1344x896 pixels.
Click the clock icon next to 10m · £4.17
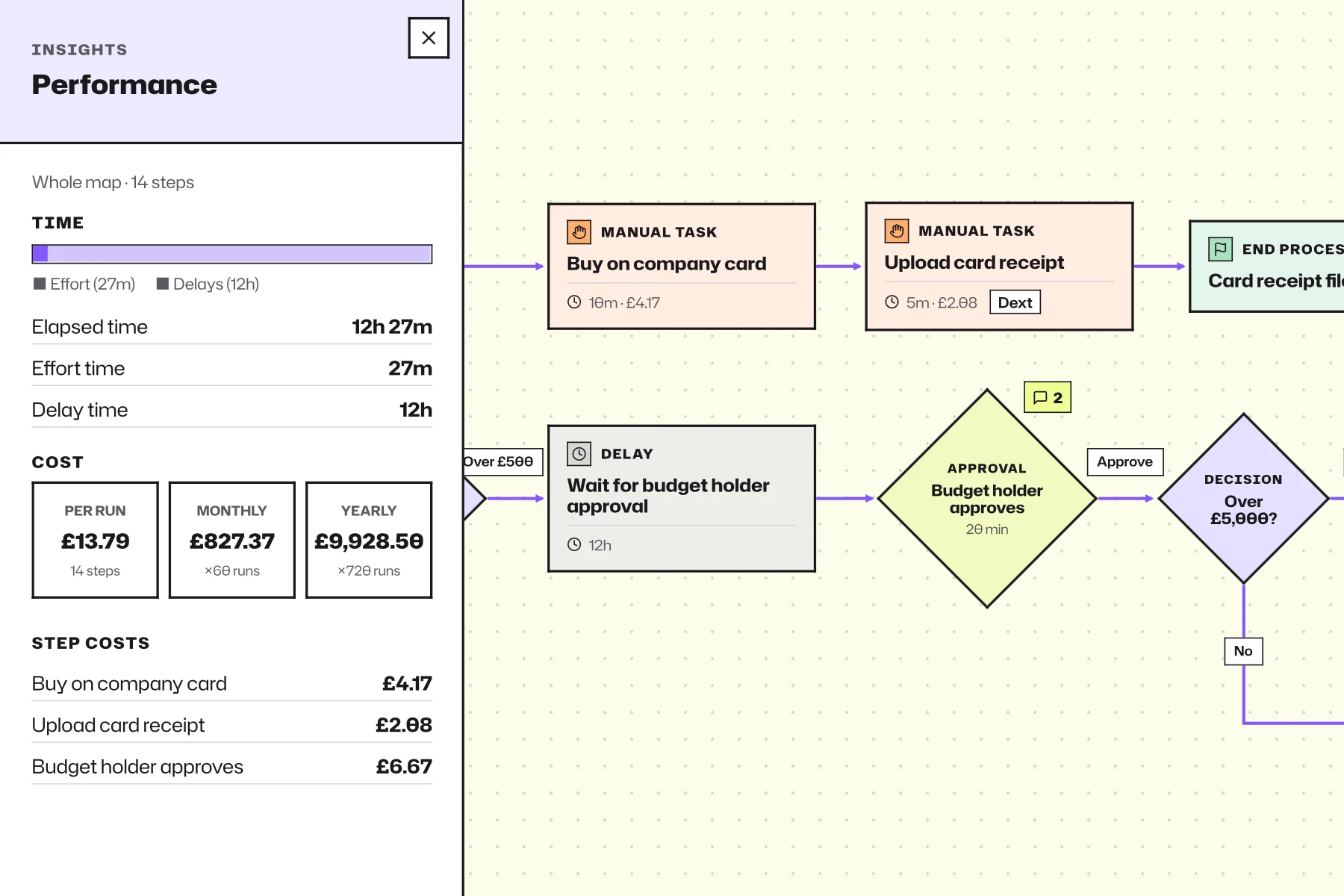point(574,302)
